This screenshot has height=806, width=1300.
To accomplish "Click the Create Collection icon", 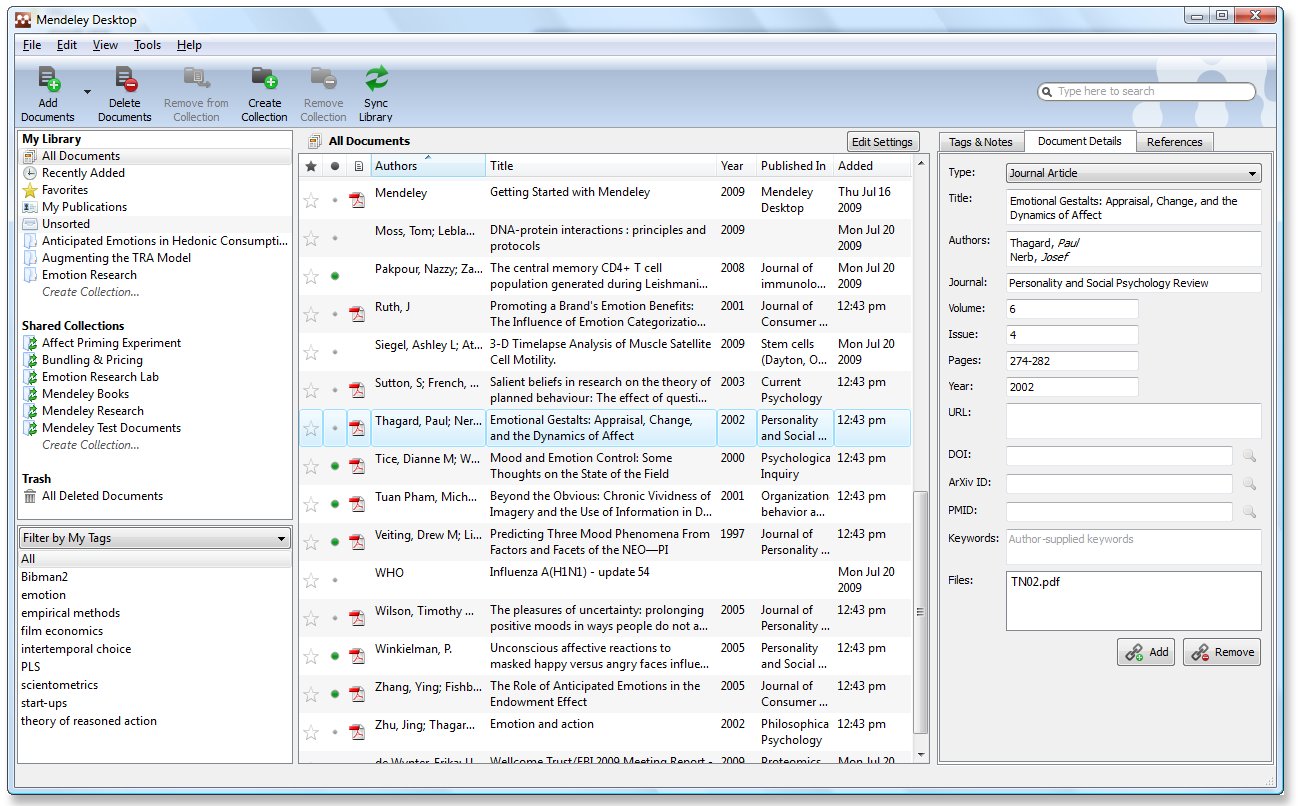I will (264, 80).
